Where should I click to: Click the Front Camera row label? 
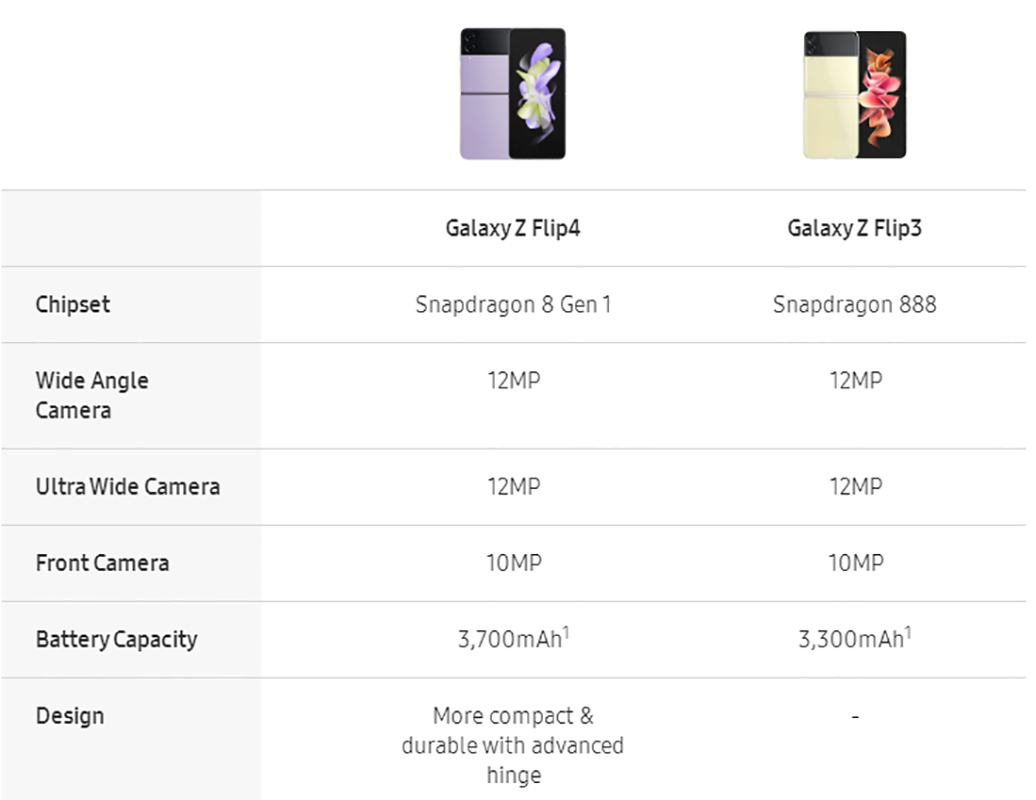coord(102,563)
